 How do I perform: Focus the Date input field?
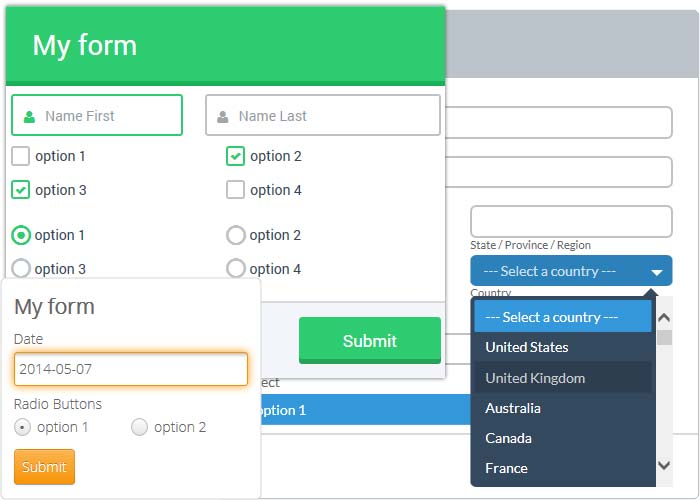pos(130,369)
